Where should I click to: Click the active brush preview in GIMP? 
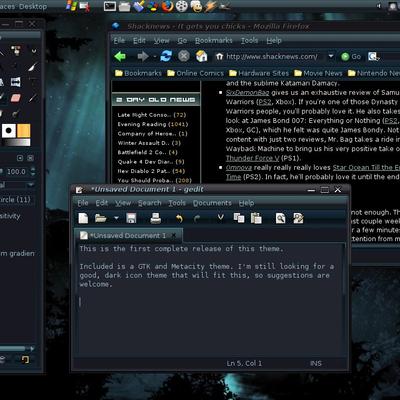pyautogui.click(x=9, y=131)
